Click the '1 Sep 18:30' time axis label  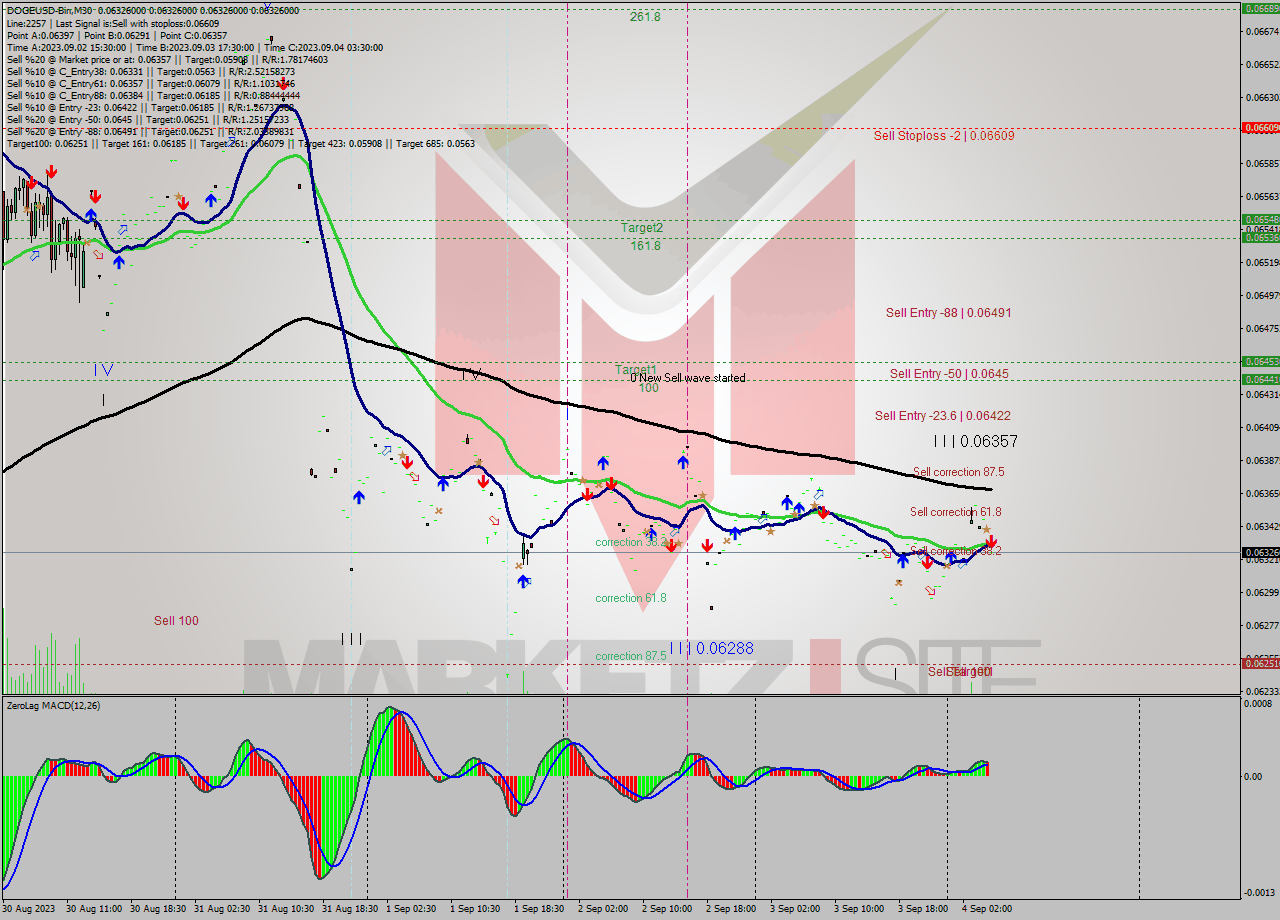(539, 909)
